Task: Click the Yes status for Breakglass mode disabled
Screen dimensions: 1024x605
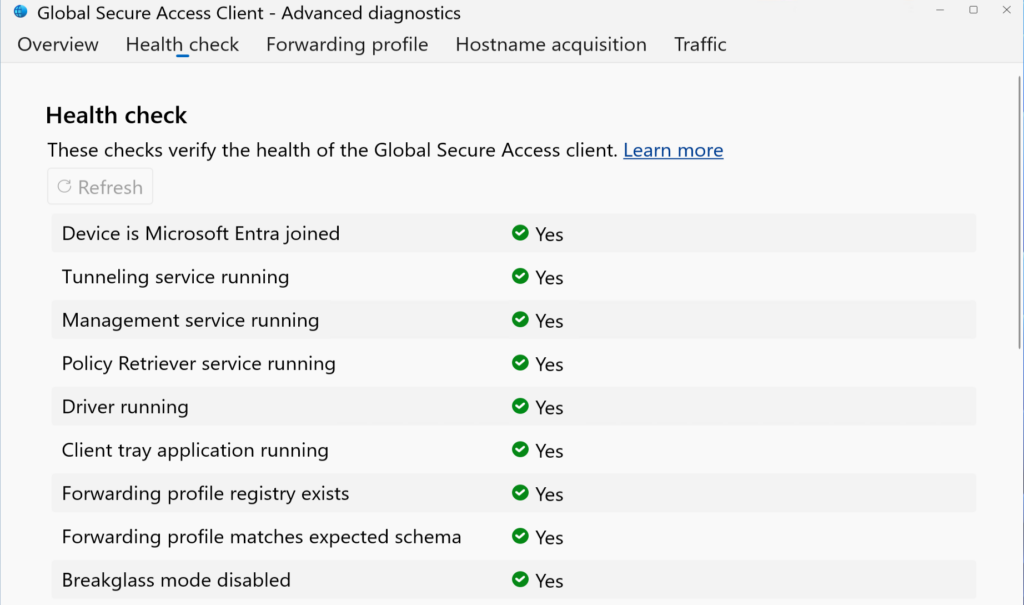Action: point(550,580)
